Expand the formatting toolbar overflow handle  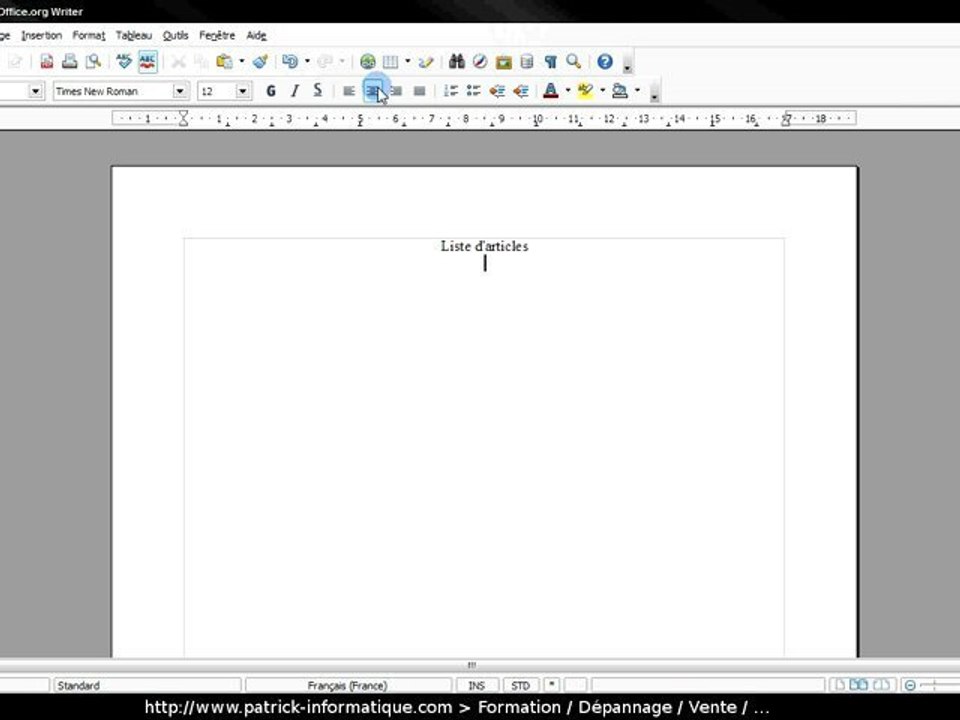(x=654, y=92)
